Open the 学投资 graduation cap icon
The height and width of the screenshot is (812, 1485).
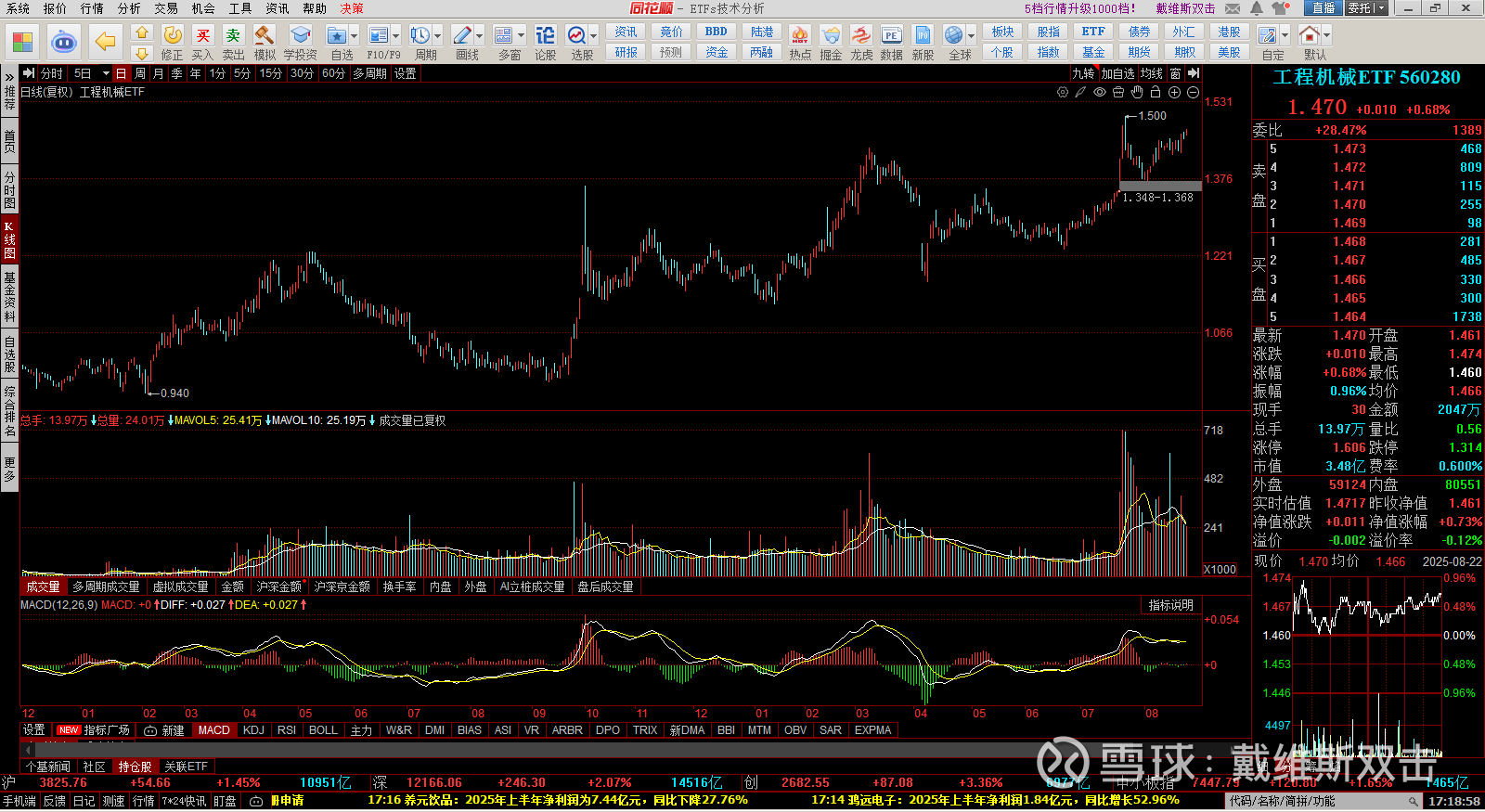pyautogui.click(x=300, y=43)
